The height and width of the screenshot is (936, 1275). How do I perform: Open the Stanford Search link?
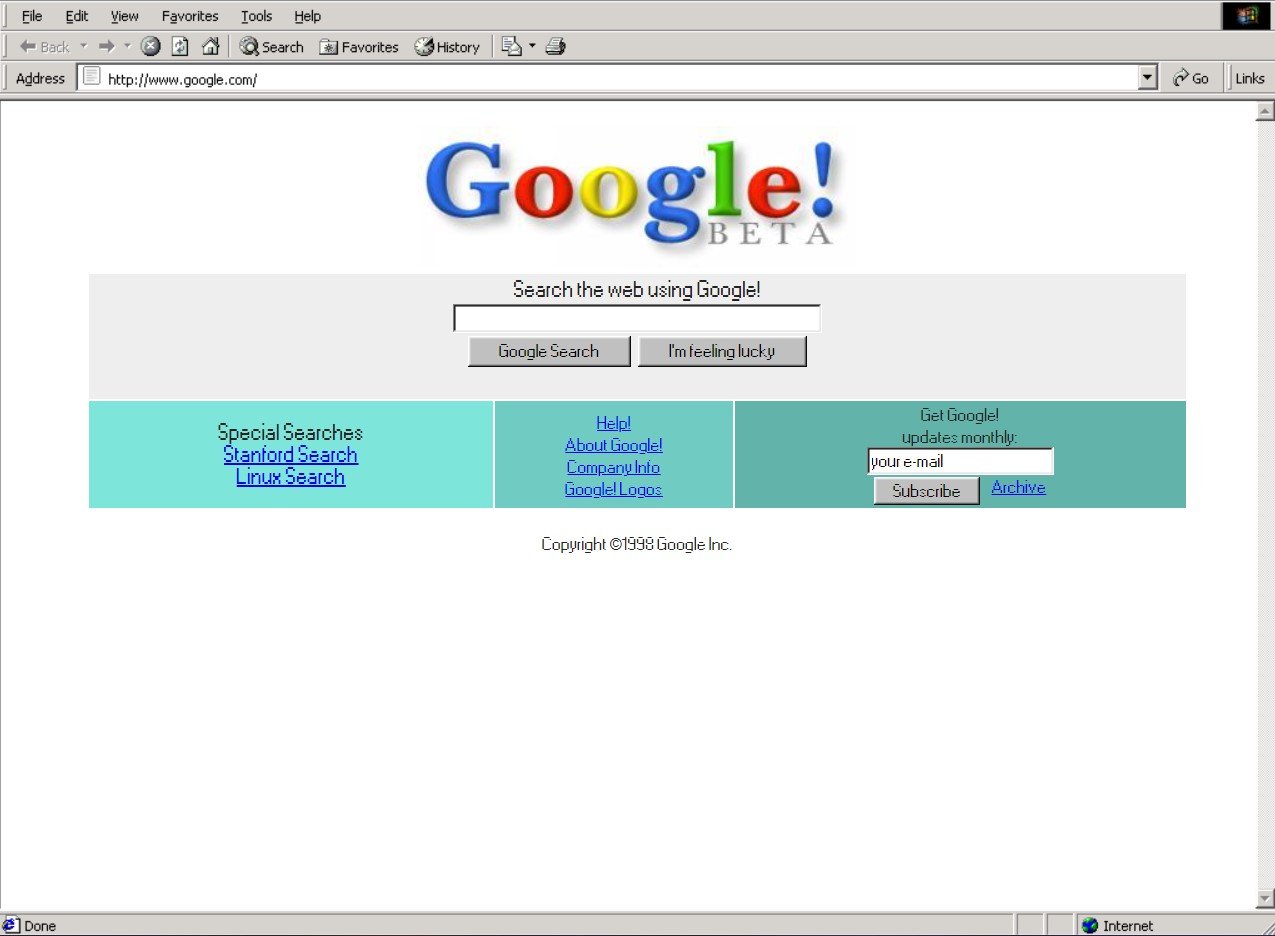click(290, 455)
